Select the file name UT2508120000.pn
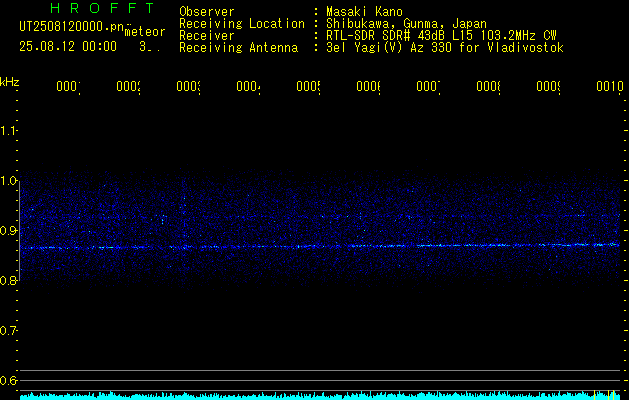This screenshot has height=400, width=629. [x=72, y=26]
